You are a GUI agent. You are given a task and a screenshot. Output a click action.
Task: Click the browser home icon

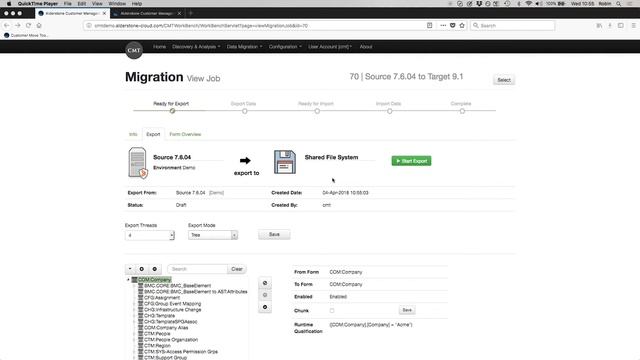39,25
